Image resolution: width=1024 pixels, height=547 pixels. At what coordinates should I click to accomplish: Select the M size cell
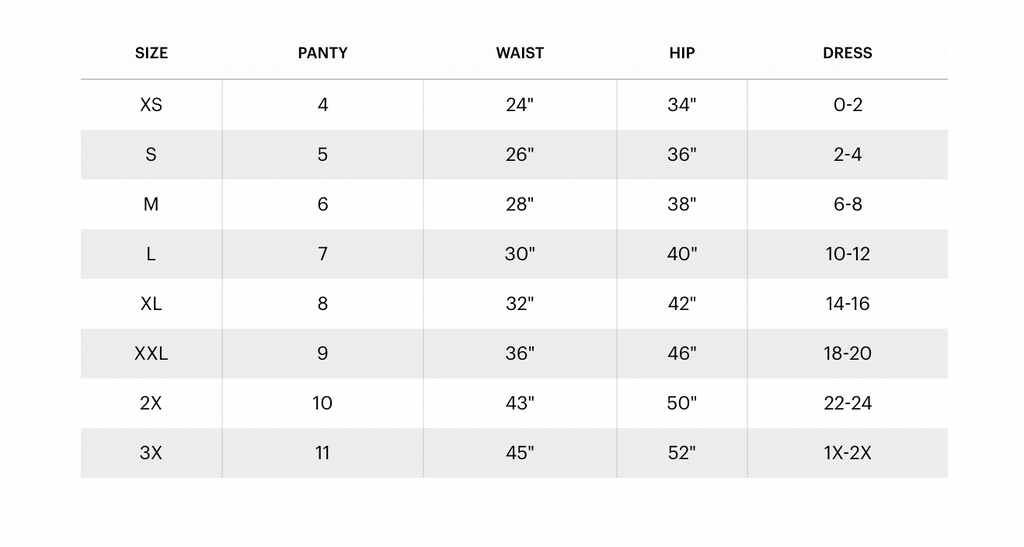pos(151,204)
